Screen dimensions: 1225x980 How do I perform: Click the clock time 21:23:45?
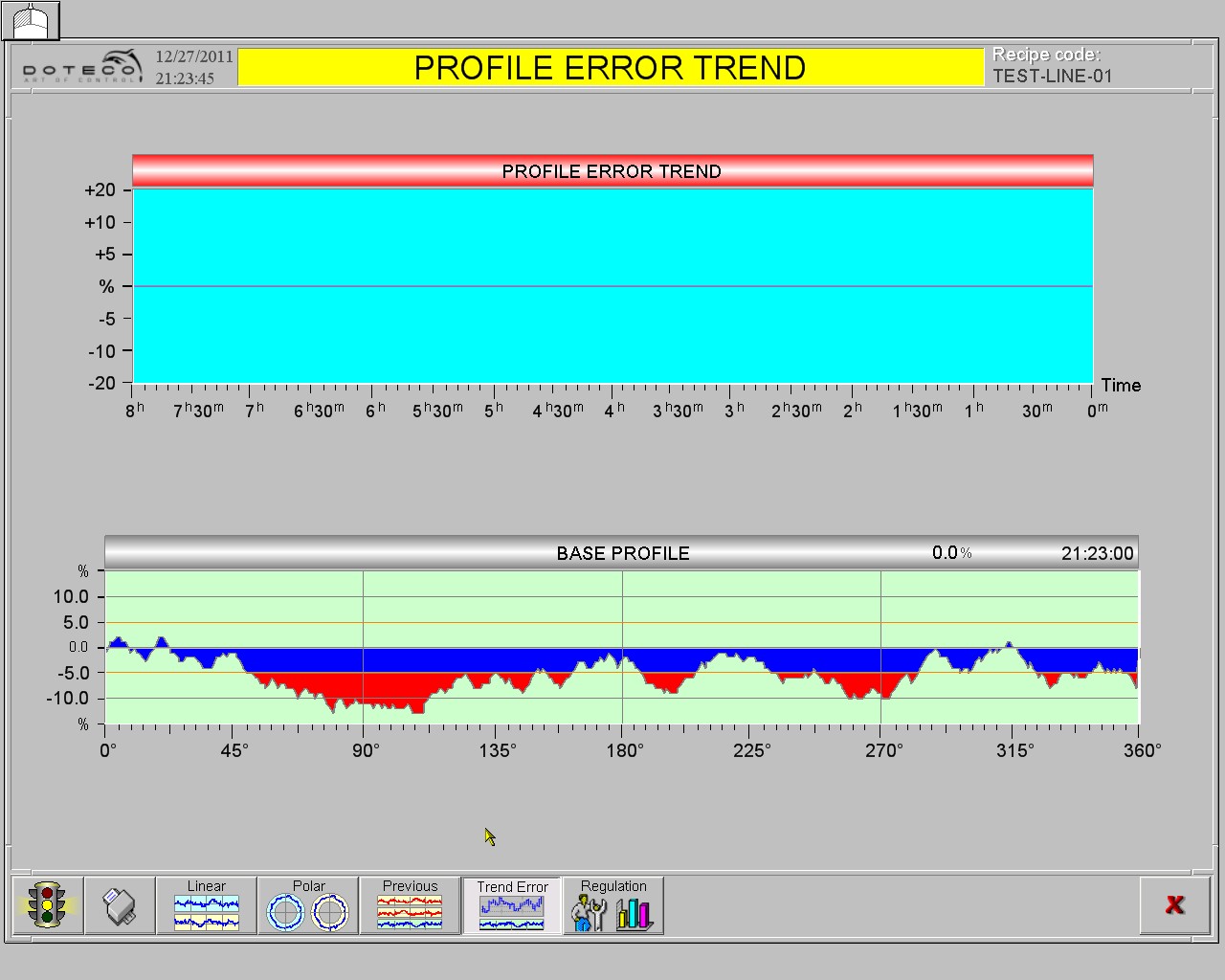pos(185,78)
